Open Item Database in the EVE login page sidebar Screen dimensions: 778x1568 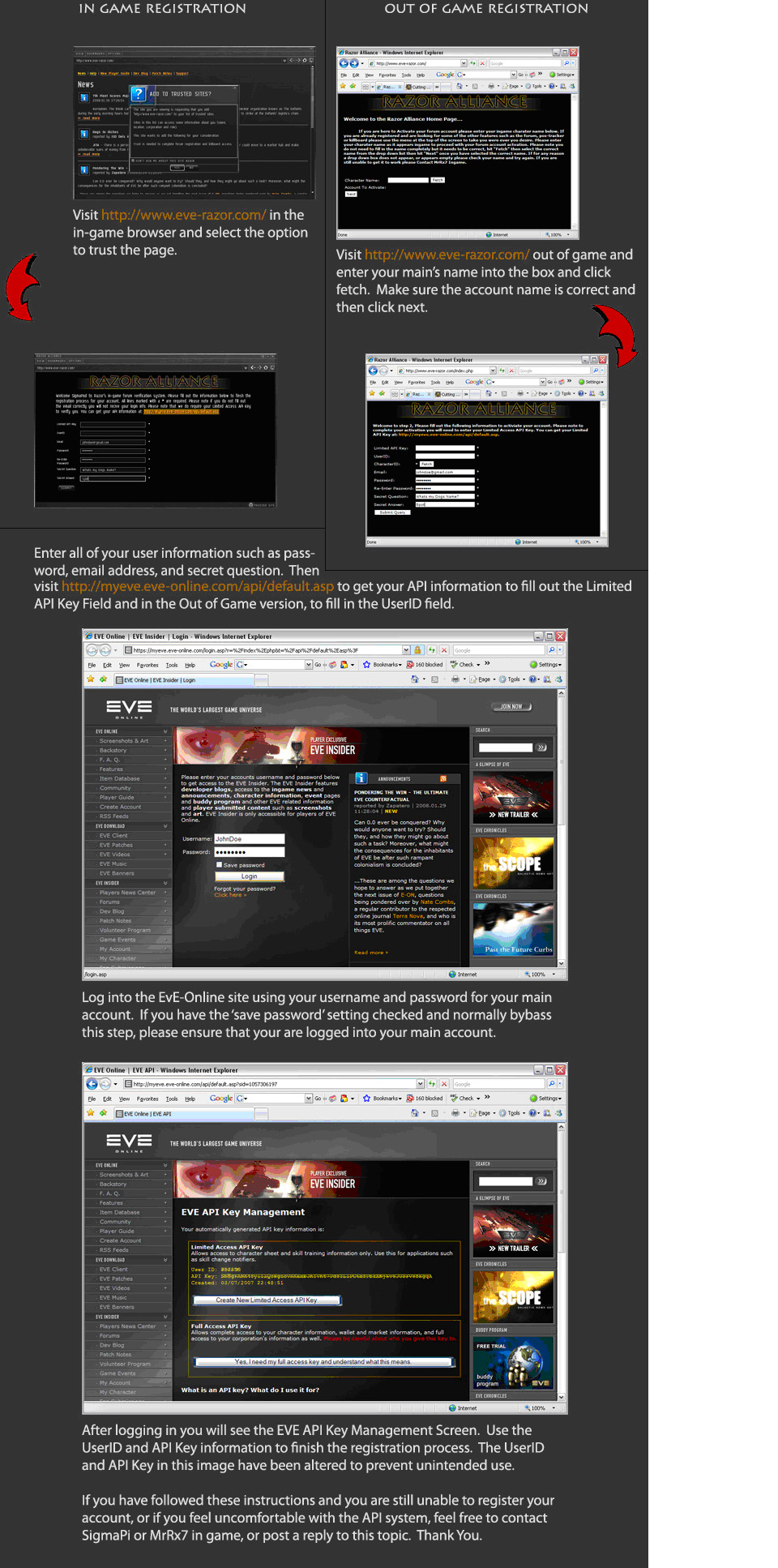[x=120, y=778]
